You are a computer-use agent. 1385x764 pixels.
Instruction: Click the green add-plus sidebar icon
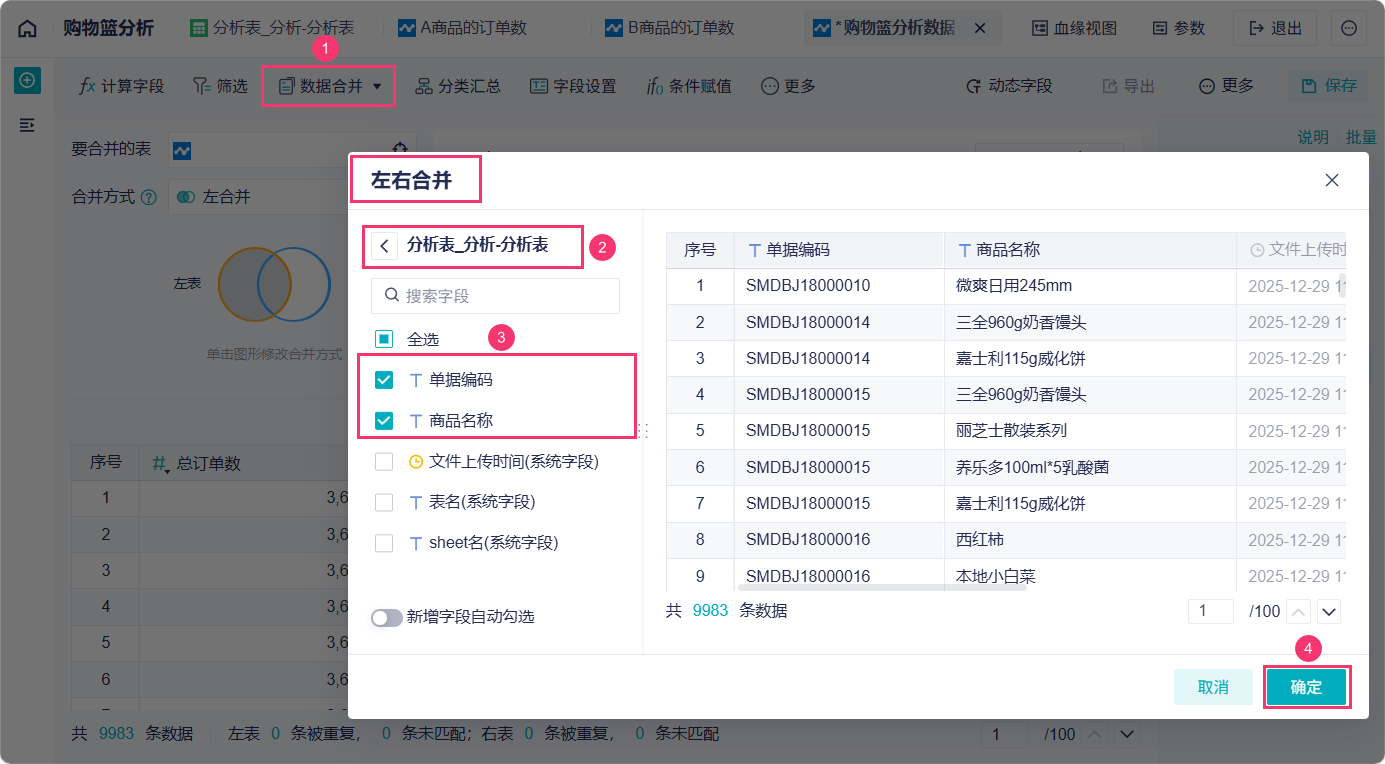(x=27, y=80)
